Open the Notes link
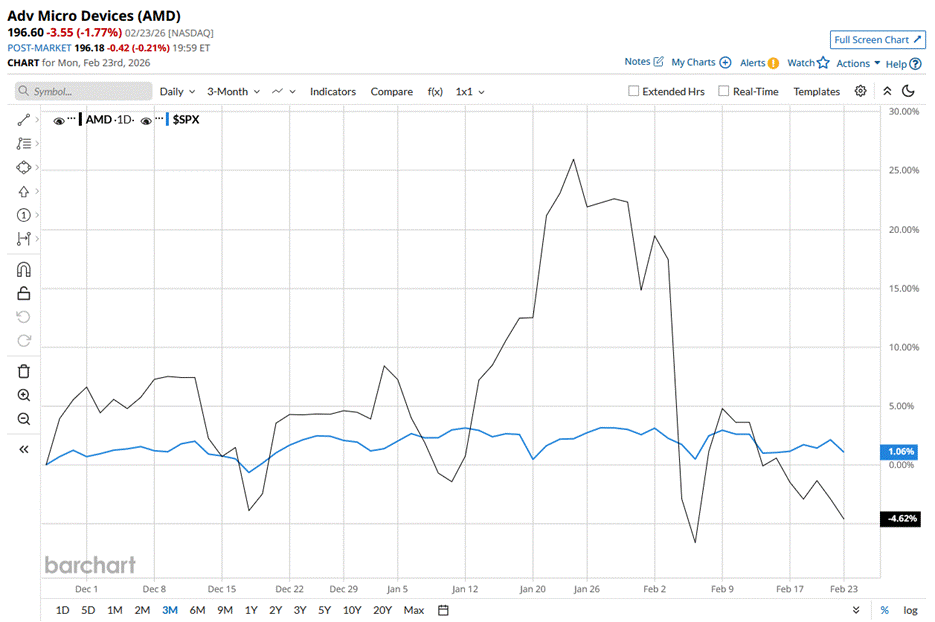The image size is (935, 622). [637, 61]
